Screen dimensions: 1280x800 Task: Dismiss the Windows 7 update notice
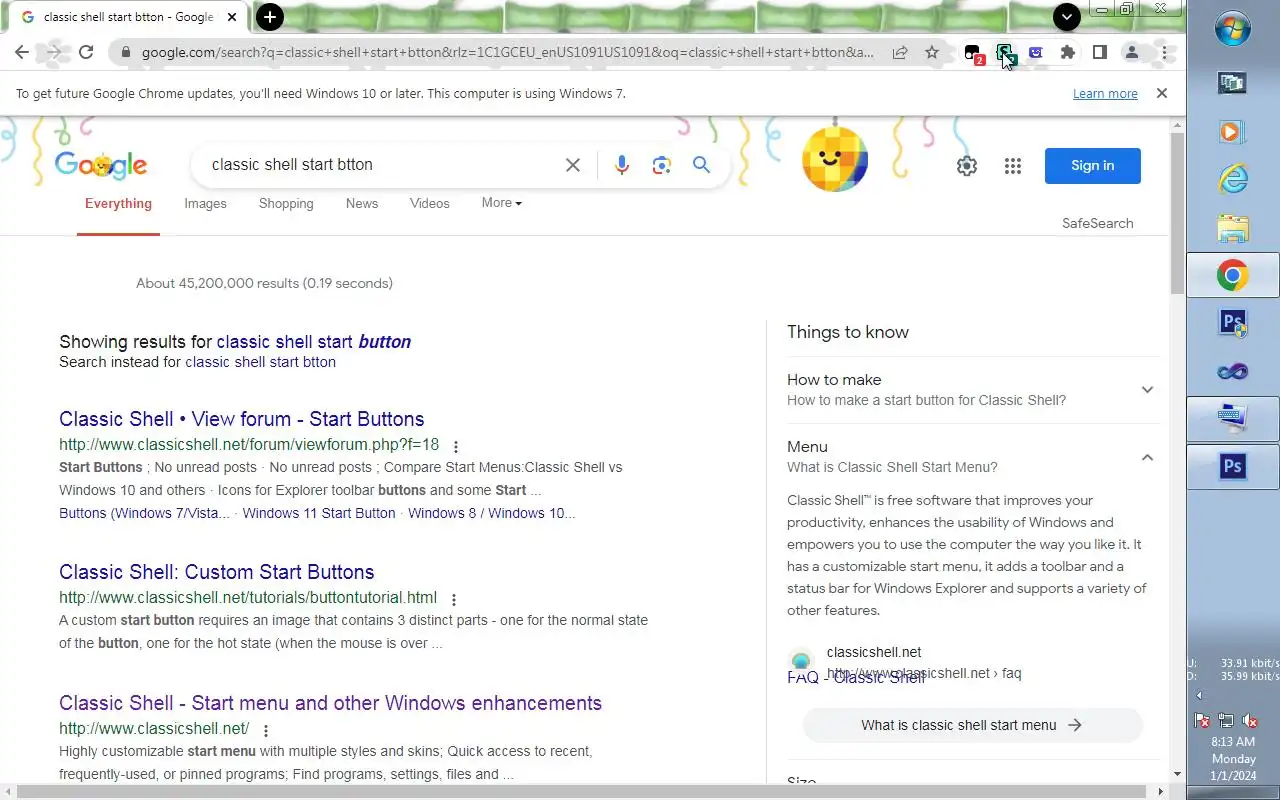1161,93
